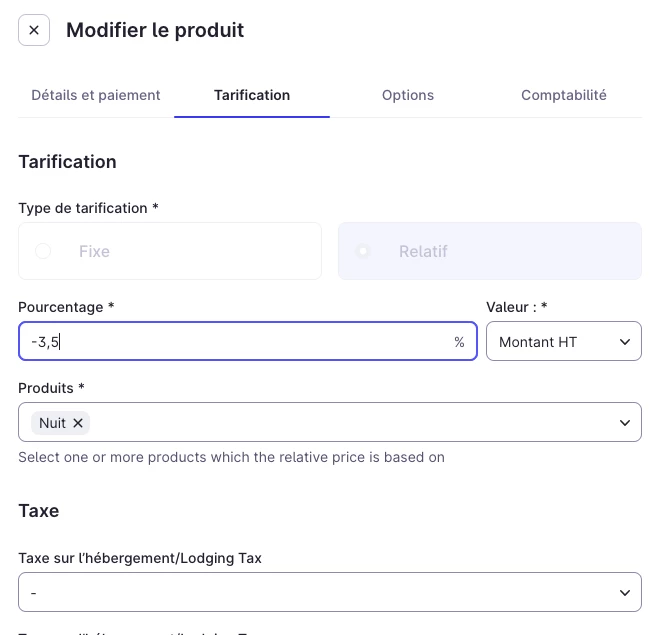Go to the Options tab

point(408,95)
